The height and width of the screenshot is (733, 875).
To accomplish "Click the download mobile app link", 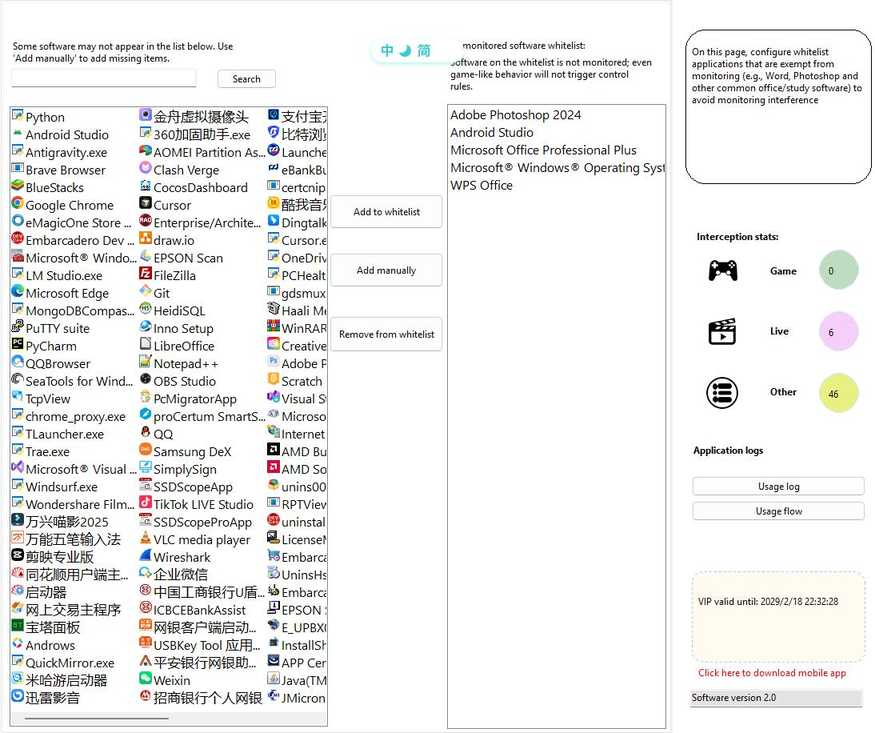I will click(772, 673).
